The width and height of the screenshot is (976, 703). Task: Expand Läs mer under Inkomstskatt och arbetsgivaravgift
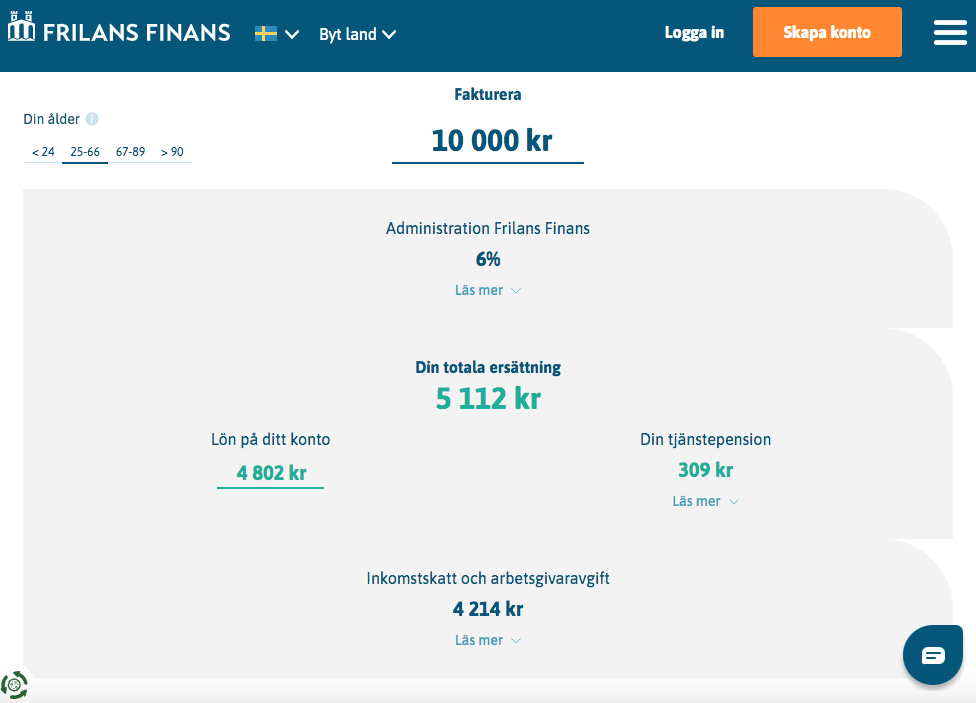[x=488, y=640]
